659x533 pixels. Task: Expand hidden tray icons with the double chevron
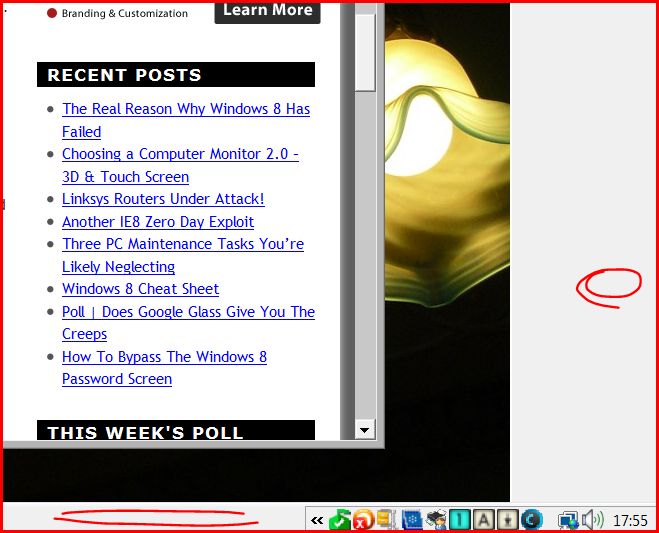point(317,520)
